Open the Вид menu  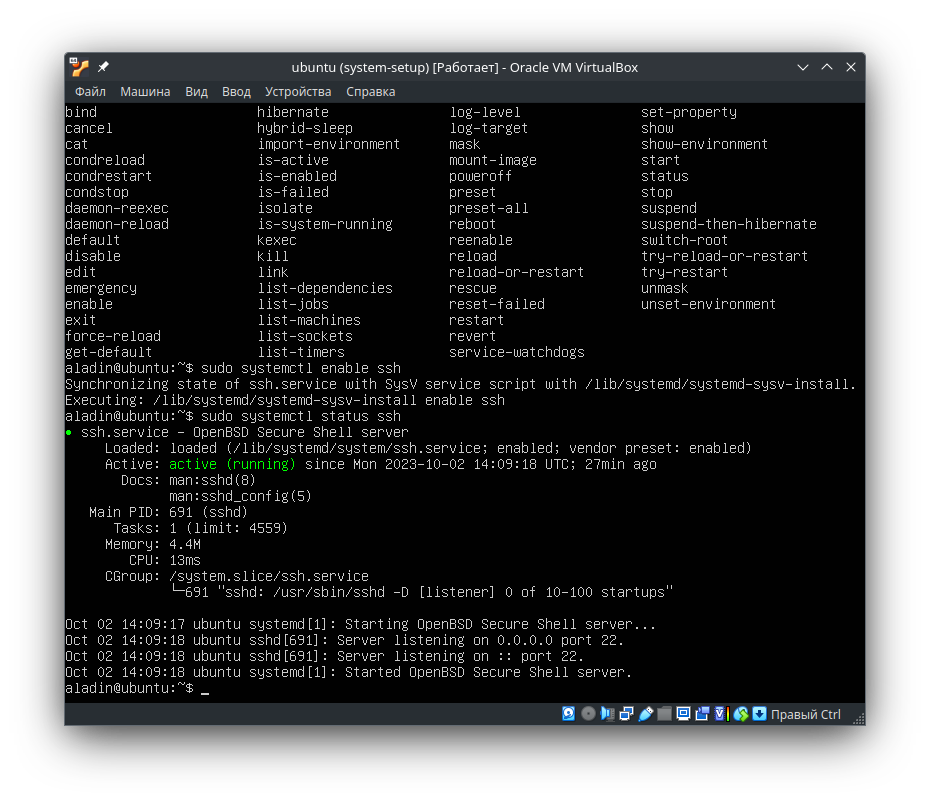(x=196, y=91)
